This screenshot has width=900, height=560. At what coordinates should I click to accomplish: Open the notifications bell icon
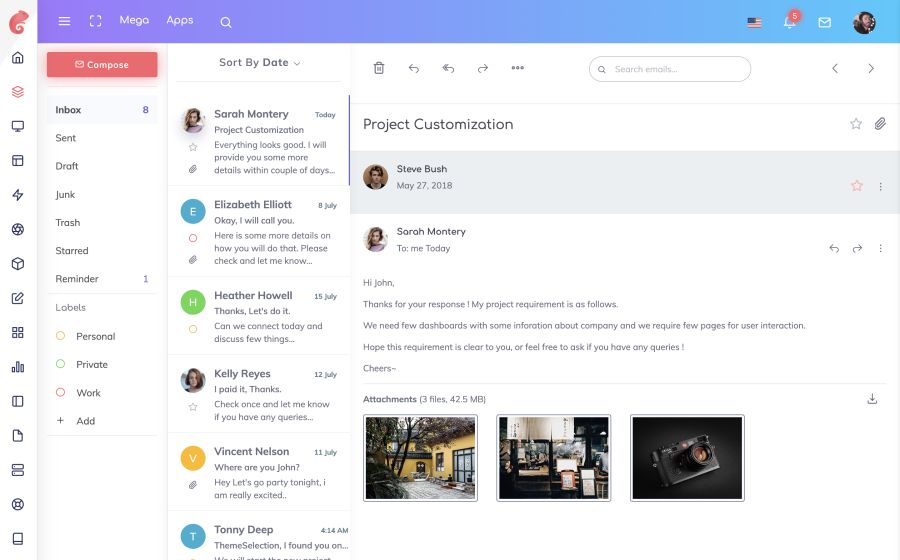pos(790,22)
